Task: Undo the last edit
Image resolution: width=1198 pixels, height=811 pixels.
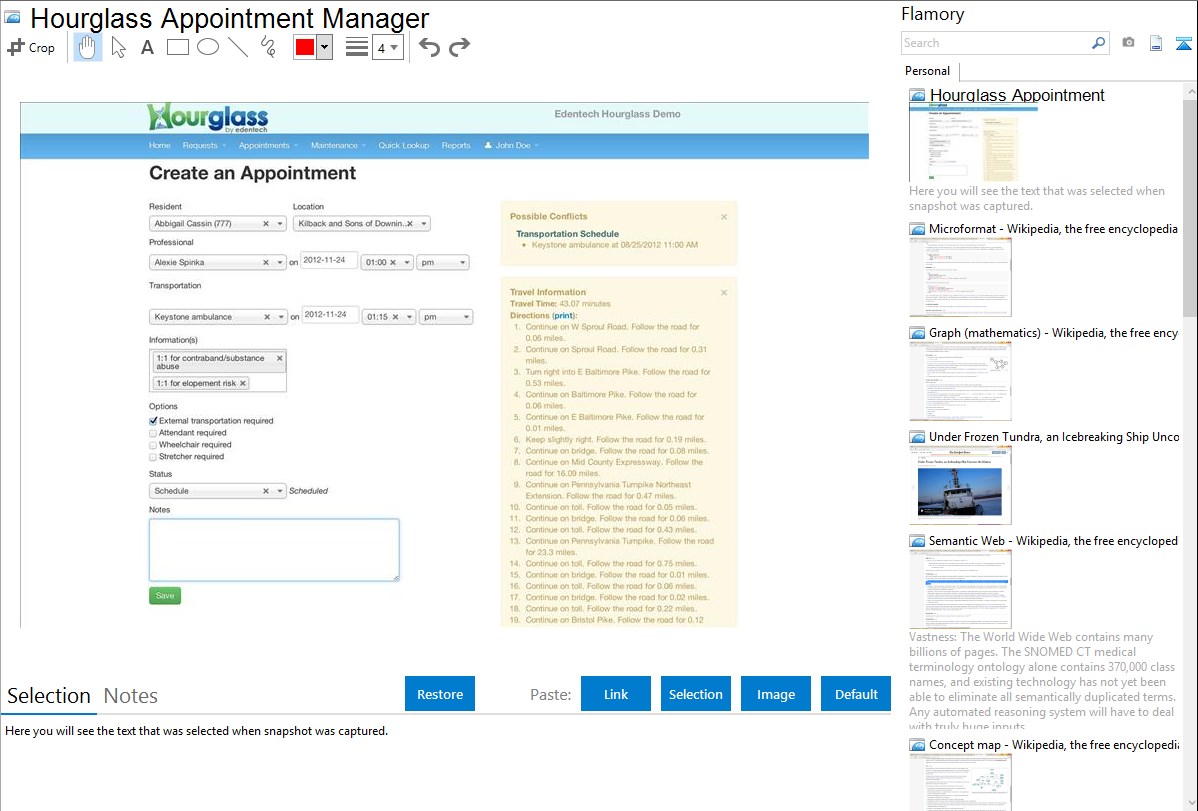Action: pyautogui.click(x=429, y=47)
